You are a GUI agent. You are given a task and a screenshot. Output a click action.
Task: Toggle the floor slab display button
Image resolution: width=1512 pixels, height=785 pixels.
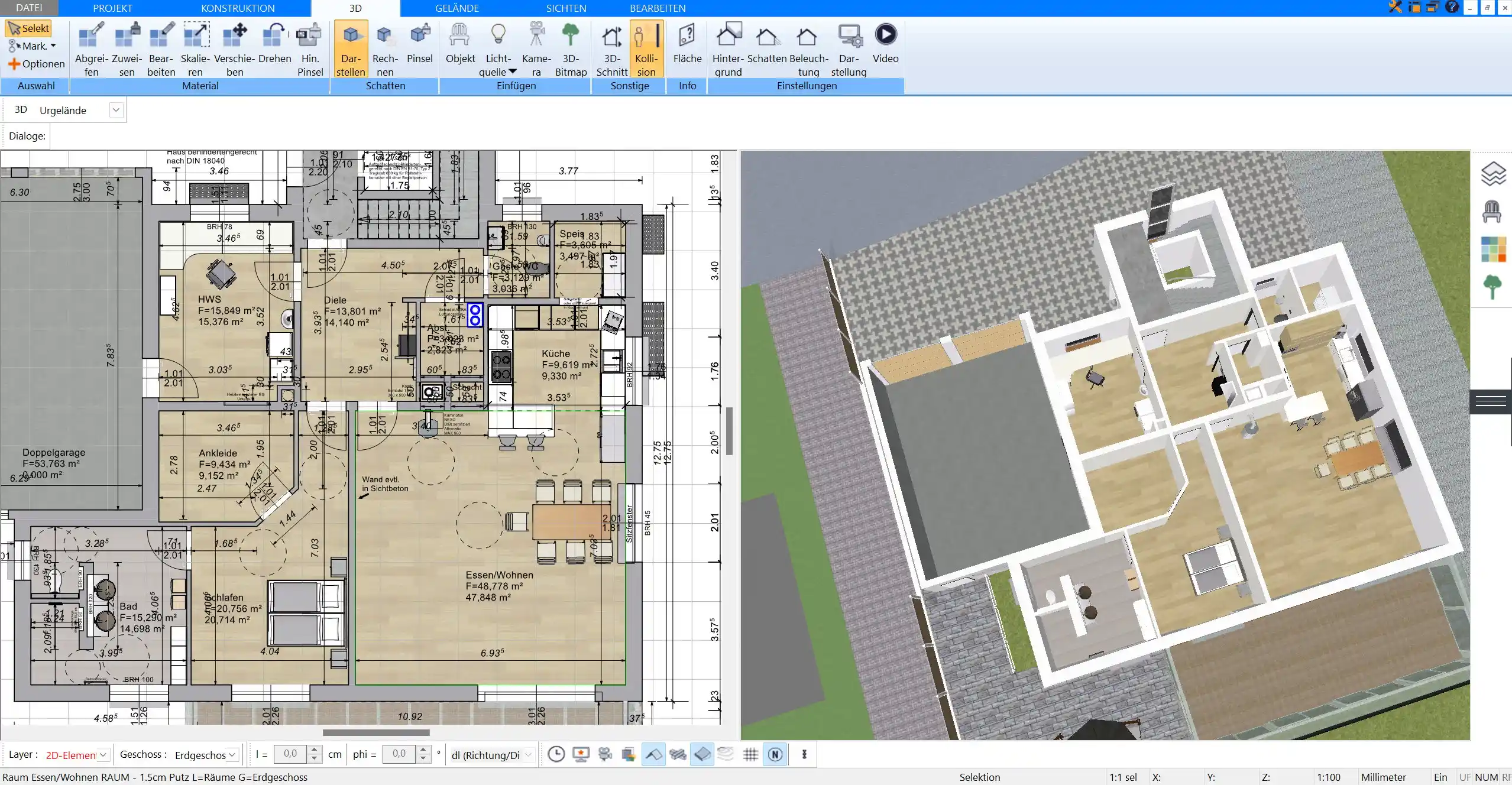702,754
